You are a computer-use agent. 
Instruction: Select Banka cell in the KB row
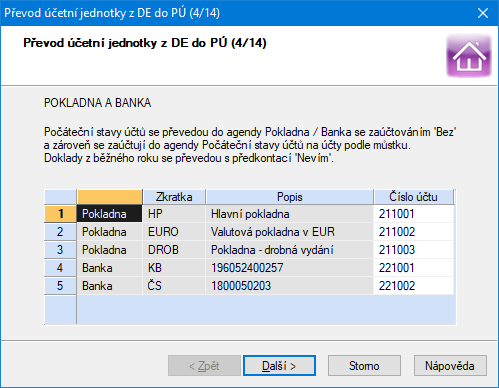coord(110,268)
